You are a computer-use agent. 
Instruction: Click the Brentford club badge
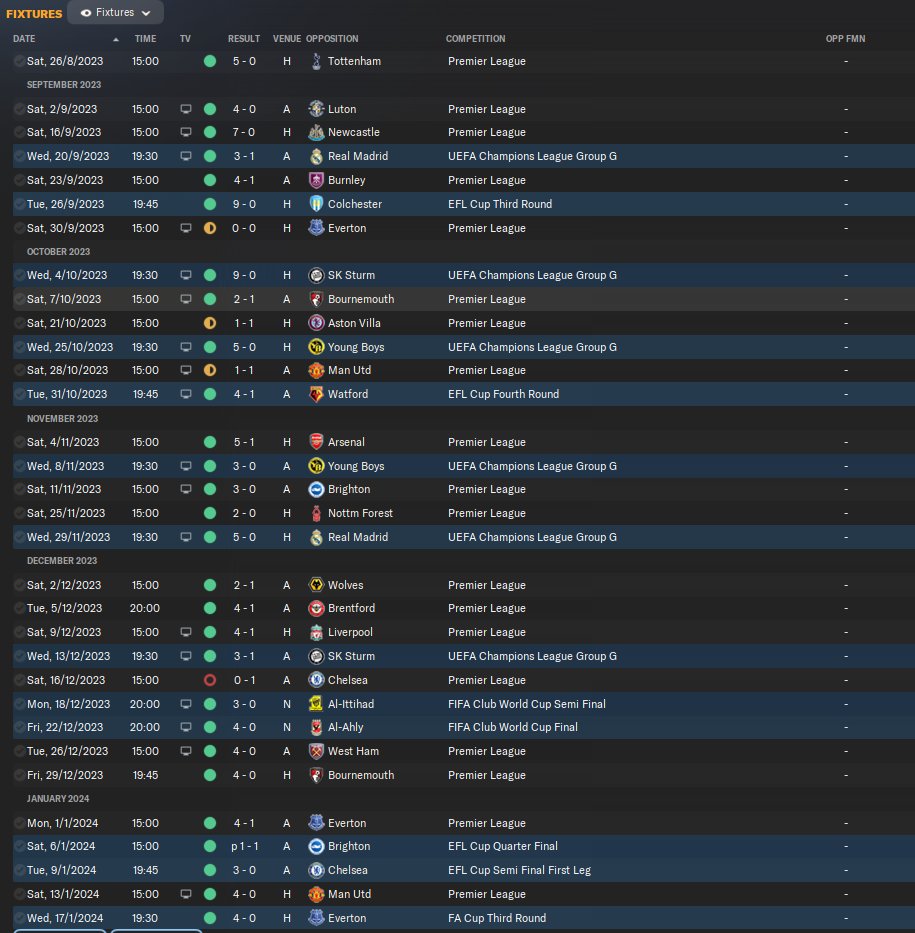[x=317, y=608]
